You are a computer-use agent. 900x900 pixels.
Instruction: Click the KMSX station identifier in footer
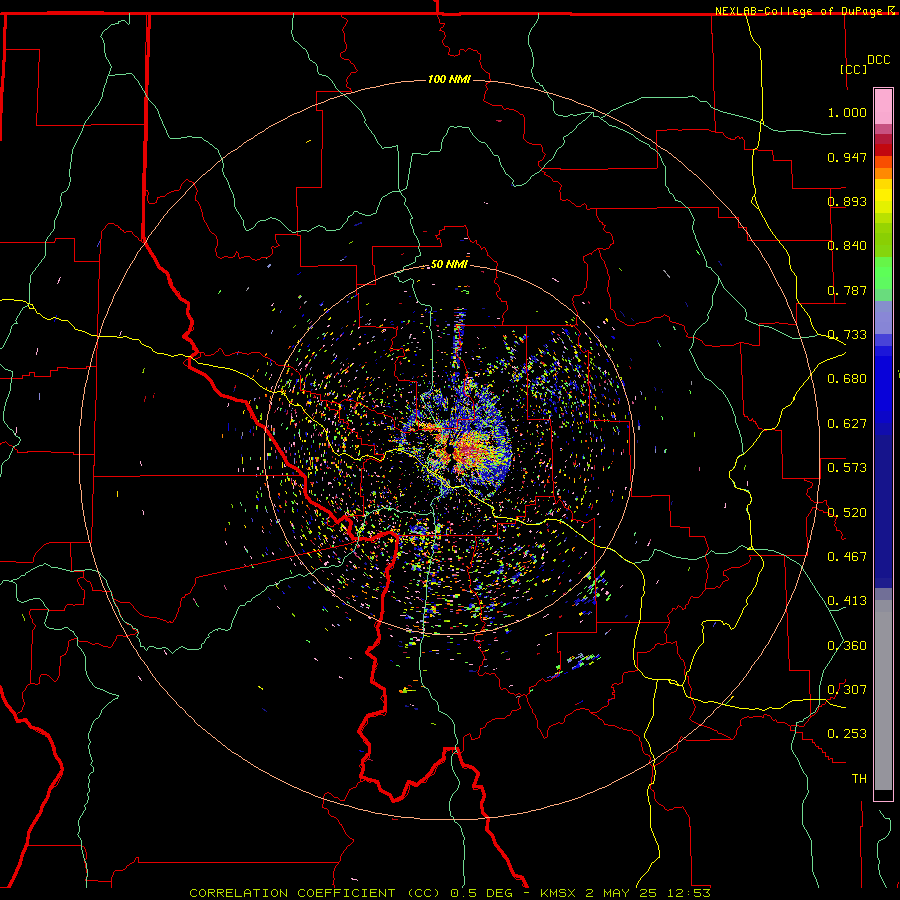tap(560, 893)
